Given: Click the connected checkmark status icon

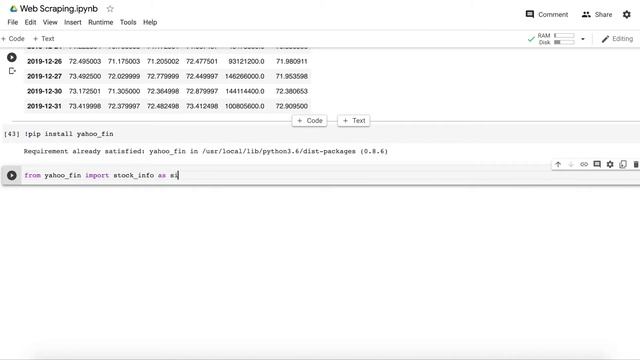Looking at the screenshot, I should [531, 39].
